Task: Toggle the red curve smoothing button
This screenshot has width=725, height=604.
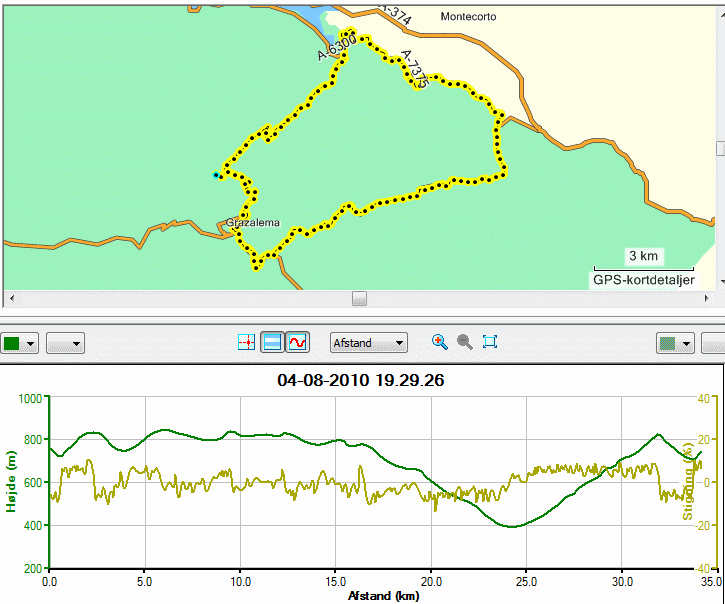Action: (x=297, y=343)
